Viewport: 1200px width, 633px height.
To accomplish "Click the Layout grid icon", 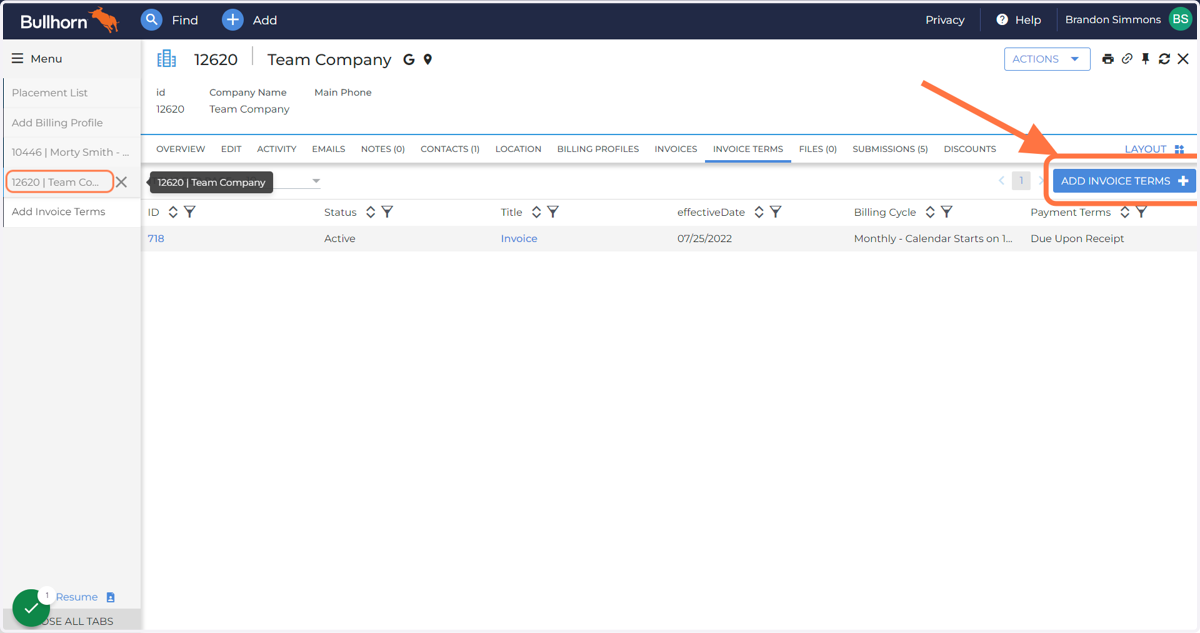I will tap(1179, 149).
